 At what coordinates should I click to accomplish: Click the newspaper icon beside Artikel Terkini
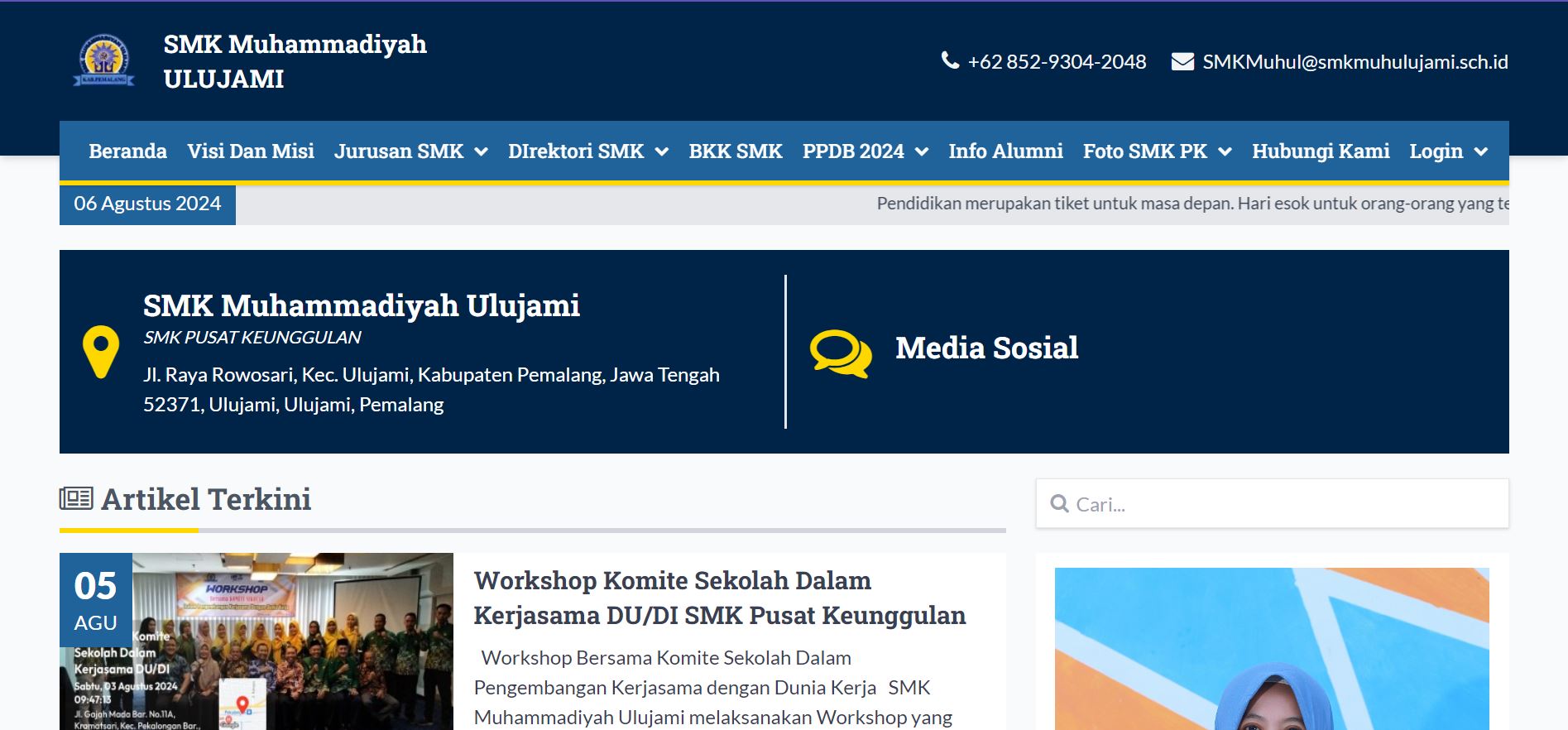[x=76, y=499]
